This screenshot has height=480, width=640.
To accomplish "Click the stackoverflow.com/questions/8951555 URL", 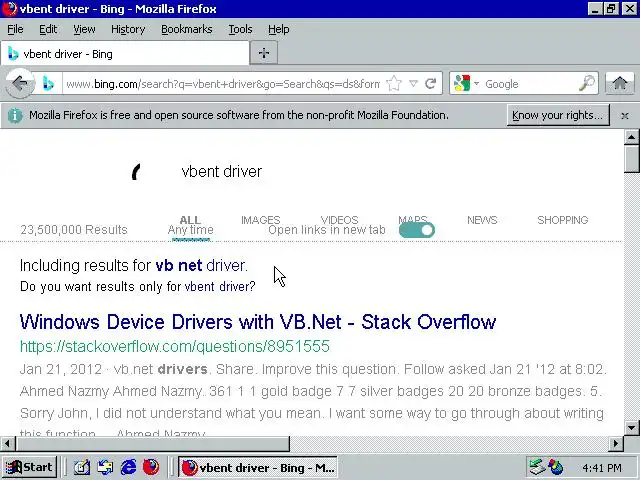I will [175, 346].
